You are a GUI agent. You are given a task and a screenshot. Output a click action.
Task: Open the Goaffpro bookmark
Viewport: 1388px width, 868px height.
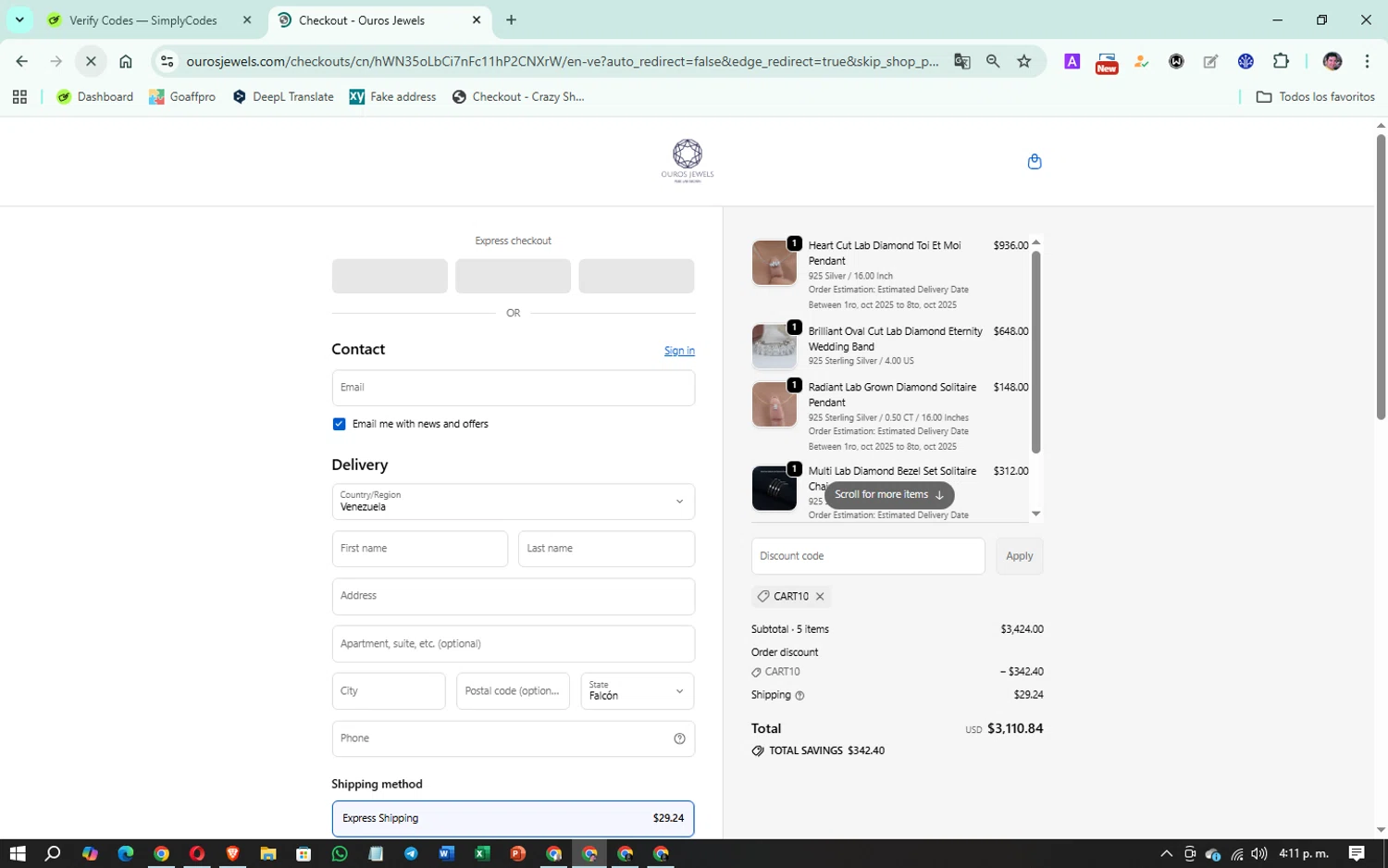point(182,96)
